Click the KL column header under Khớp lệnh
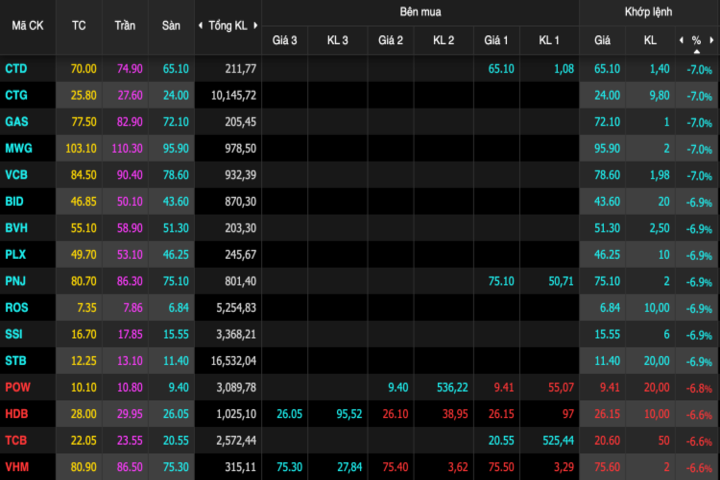The image size is (720, 480). click(x=650, y=40)
